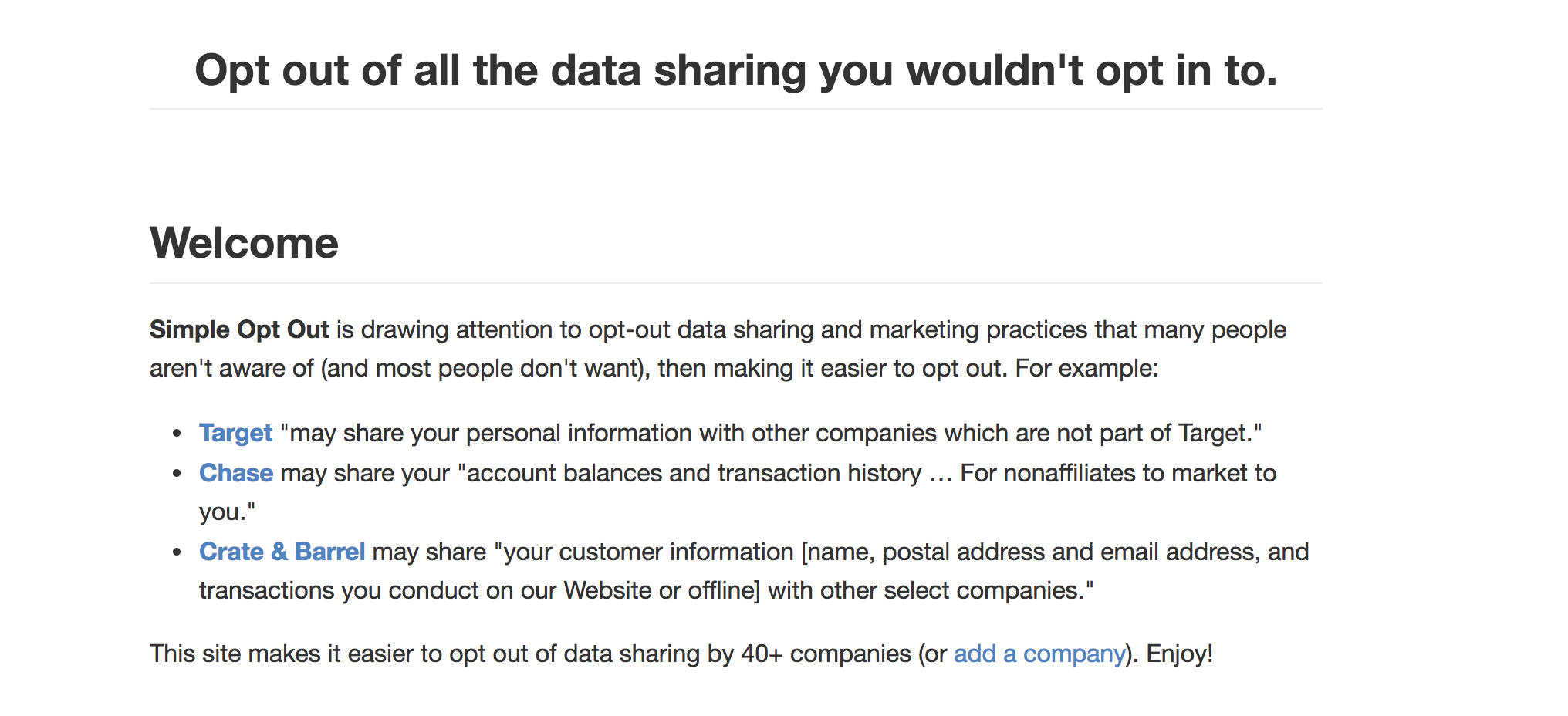This screenshot has height=716, width=1568.
Task: Click the "Enjoy!" text
Action: 1179,654
